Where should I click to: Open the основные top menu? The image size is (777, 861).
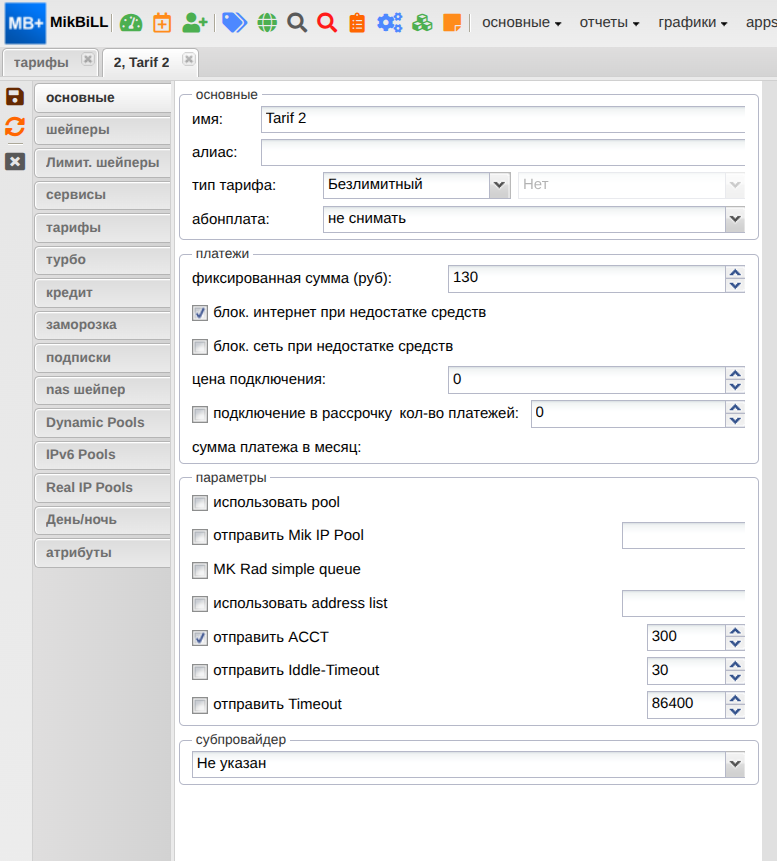[x=521, y=23]
